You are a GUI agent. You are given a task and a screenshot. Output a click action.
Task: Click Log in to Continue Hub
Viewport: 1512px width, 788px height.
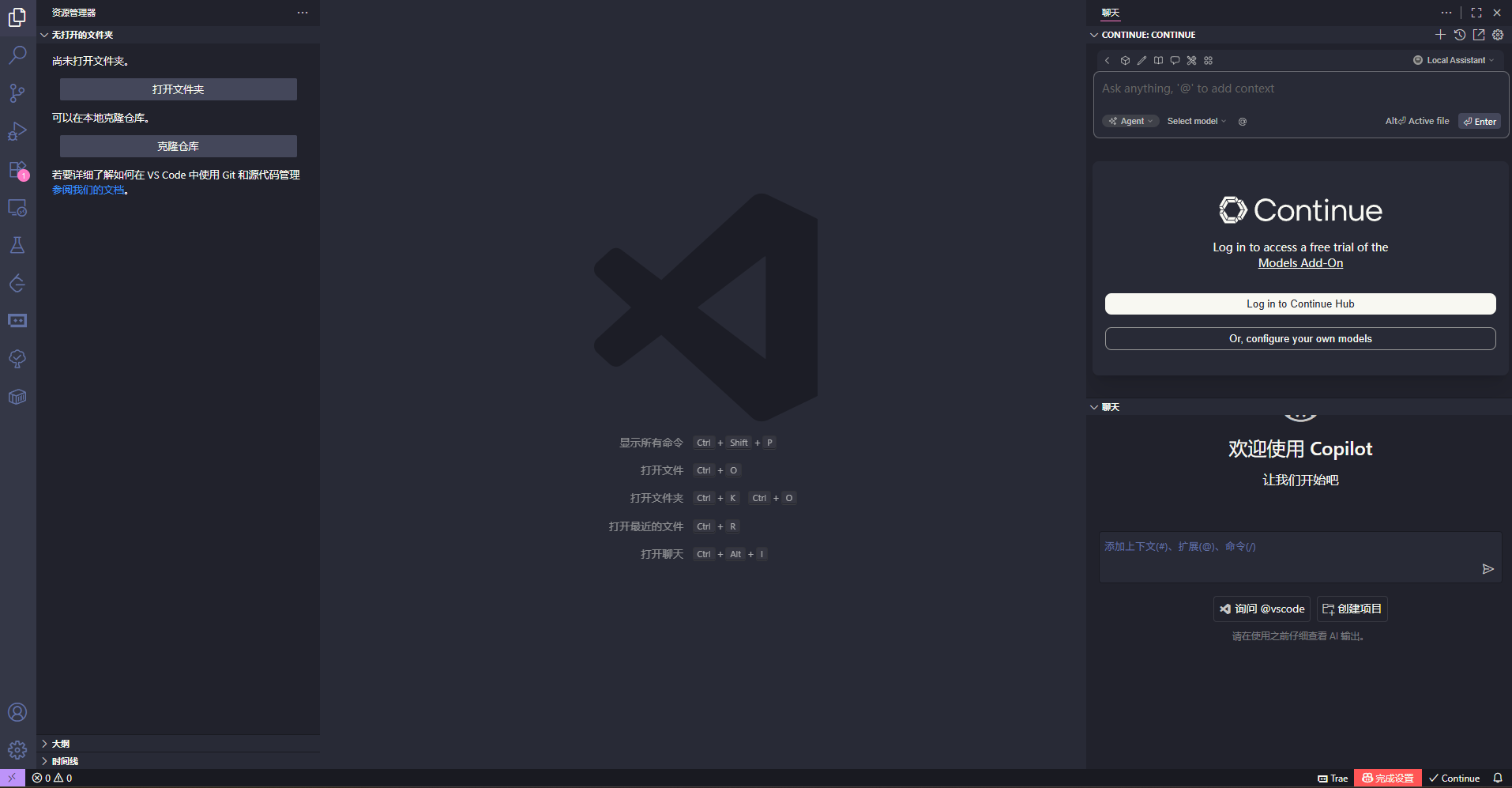(x=1300, y=304)
